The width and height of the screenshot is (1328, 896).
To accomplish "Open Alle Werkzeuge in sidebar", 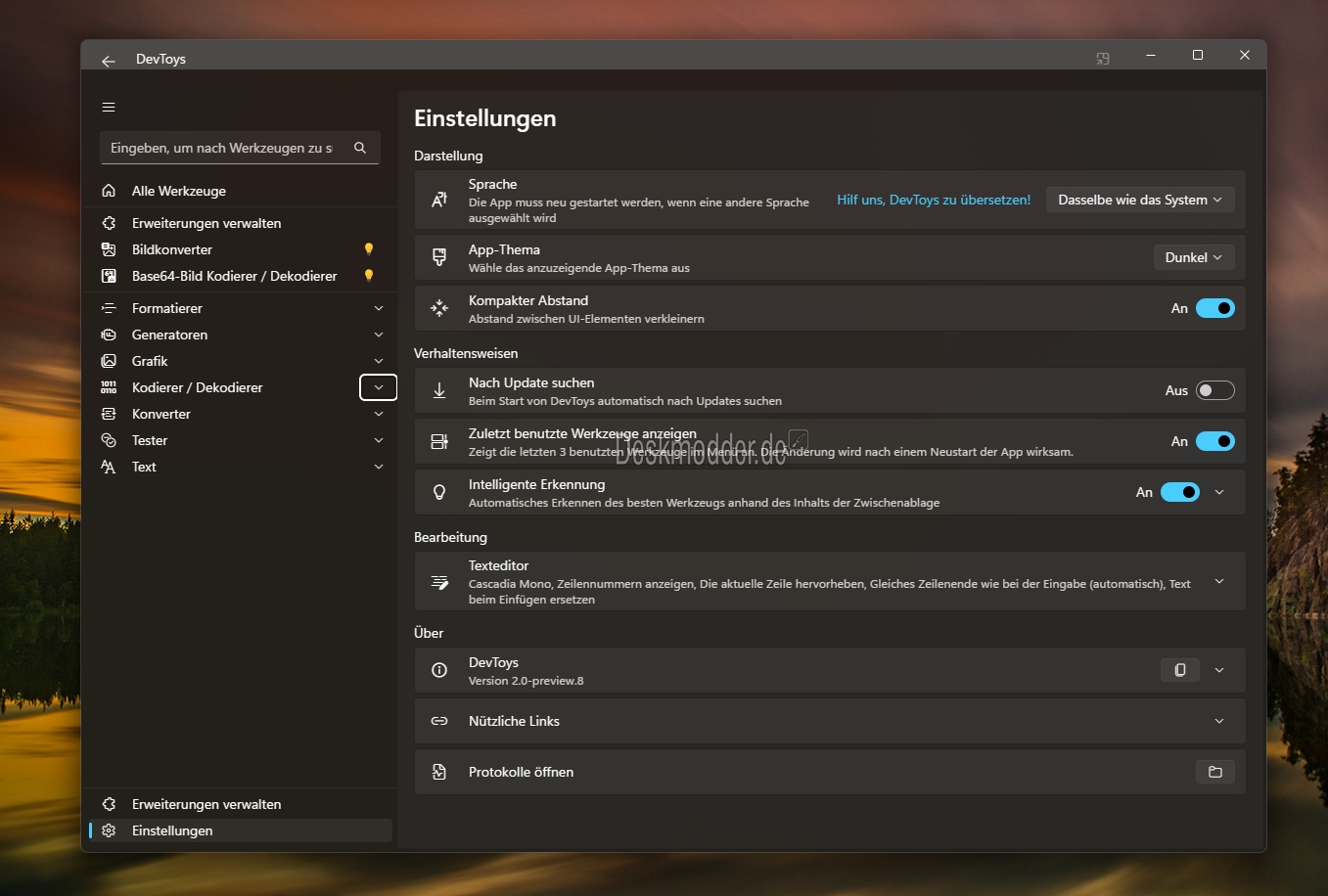I will pos(241,191).
